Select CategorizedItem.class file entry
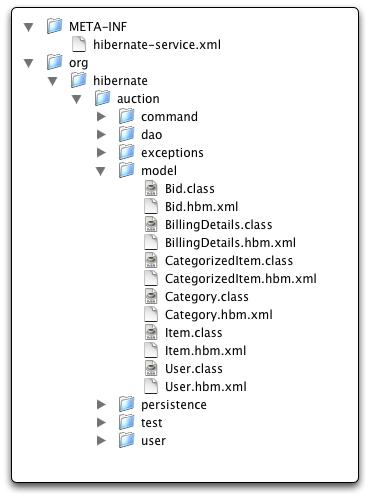Image resolution: width=369 pixels, height=498 pixels. click(x=229, y=260)
